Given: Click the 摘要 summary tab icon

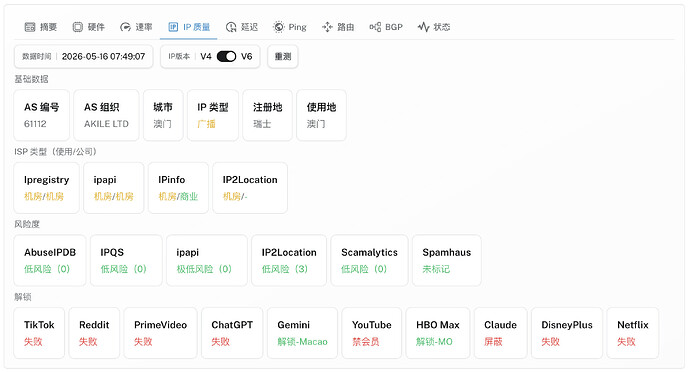Looking at the screenshot, I should (x=29, y=27).
